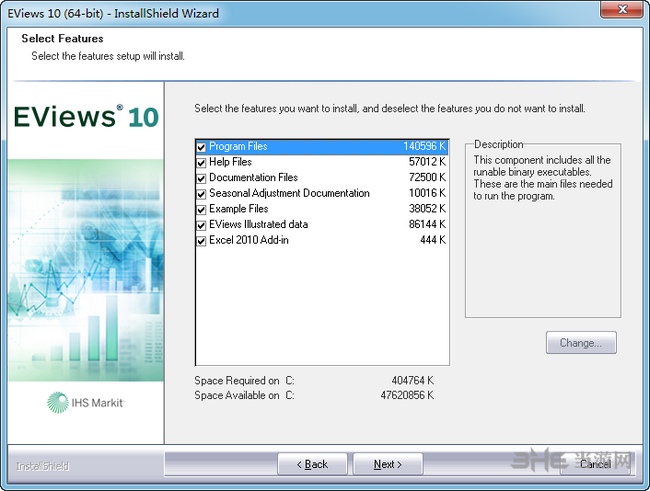Click the Select Features heading
Screen dimensions: 650x491
click(62, 39)
